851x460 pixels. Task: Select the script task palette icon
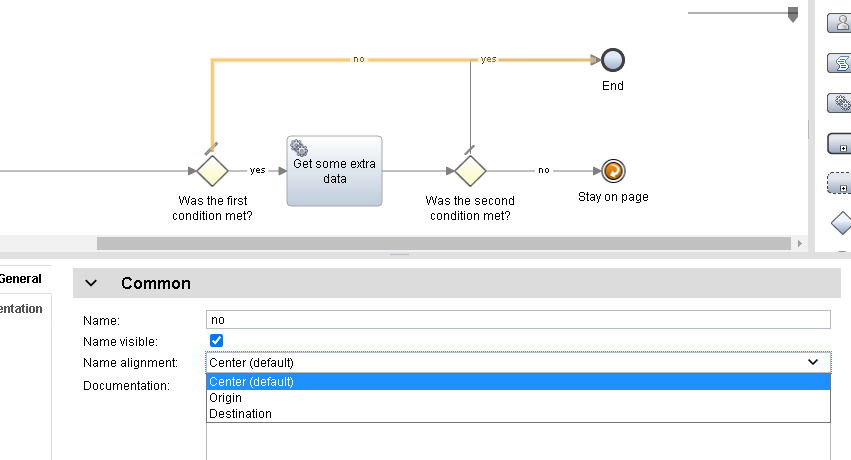click(839, 63)
